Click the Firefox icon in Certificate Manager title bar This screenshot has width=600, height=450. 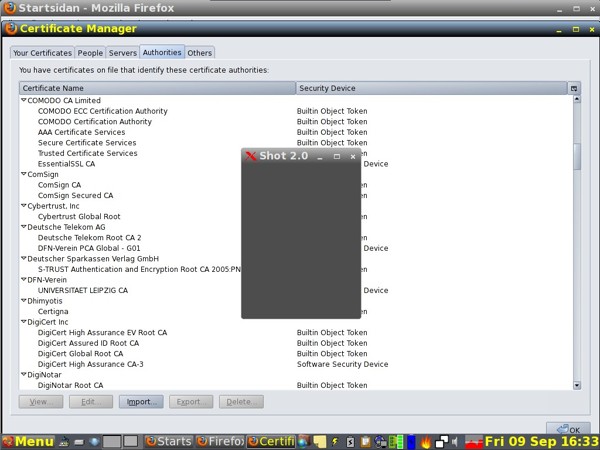pos(11,28)
